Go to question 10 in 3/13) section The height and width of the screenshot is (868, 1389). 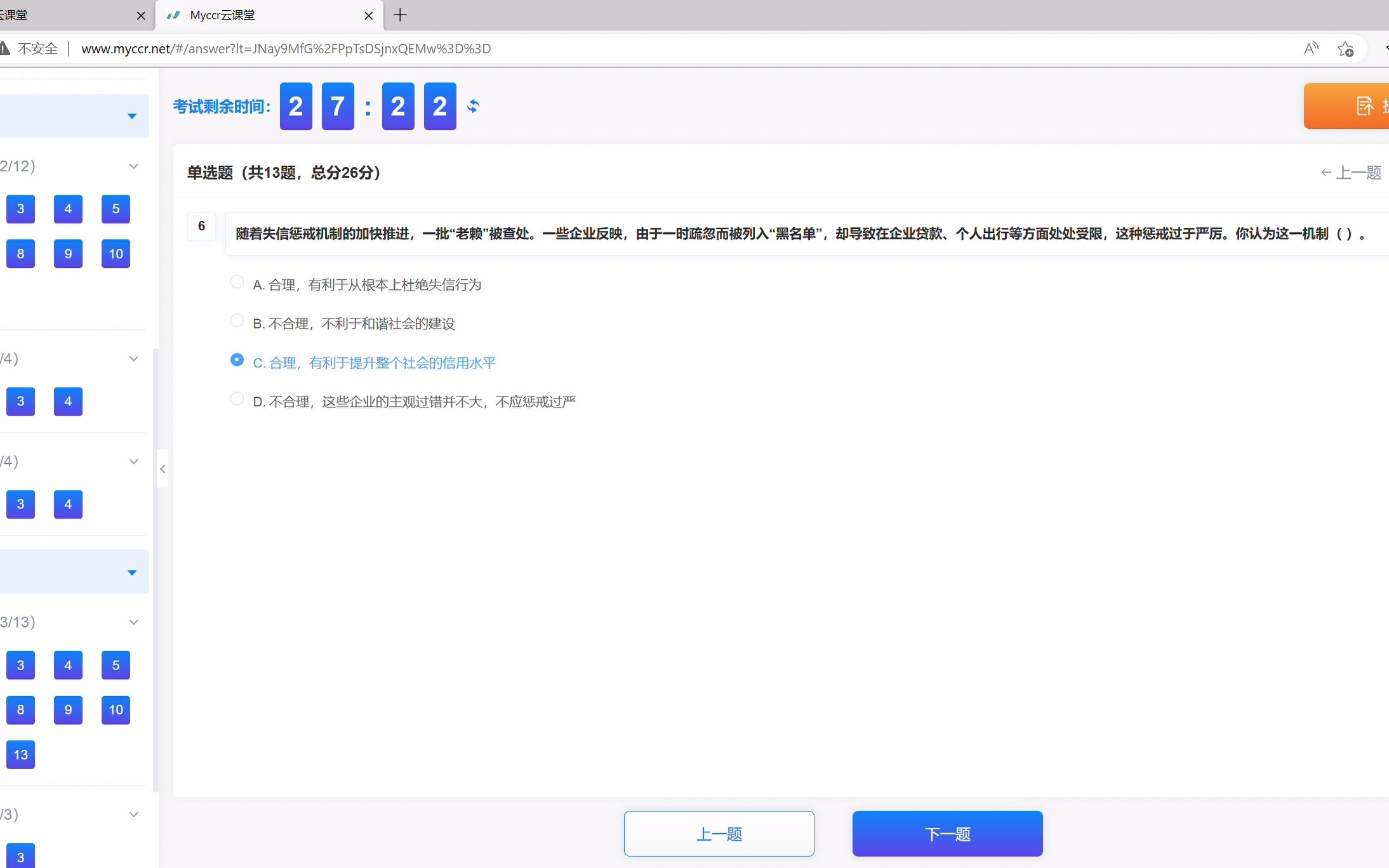[116, 709]
